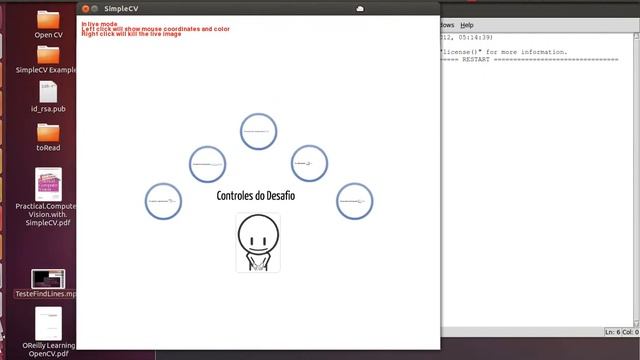The width and height of the screenshot is (640, 360).
Task: Click the license() information line in shell
Action: pos(504,52)
